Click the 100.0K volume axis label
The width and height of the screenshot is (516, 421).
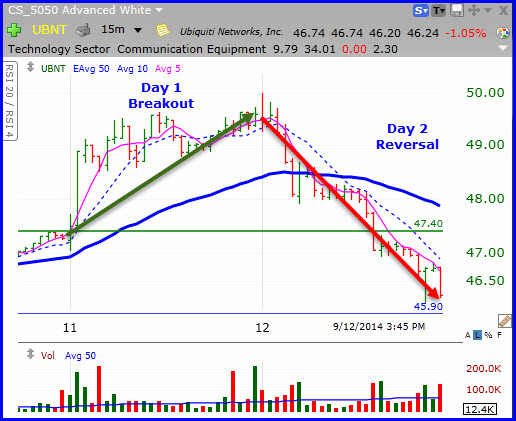[x=484, y=389]
